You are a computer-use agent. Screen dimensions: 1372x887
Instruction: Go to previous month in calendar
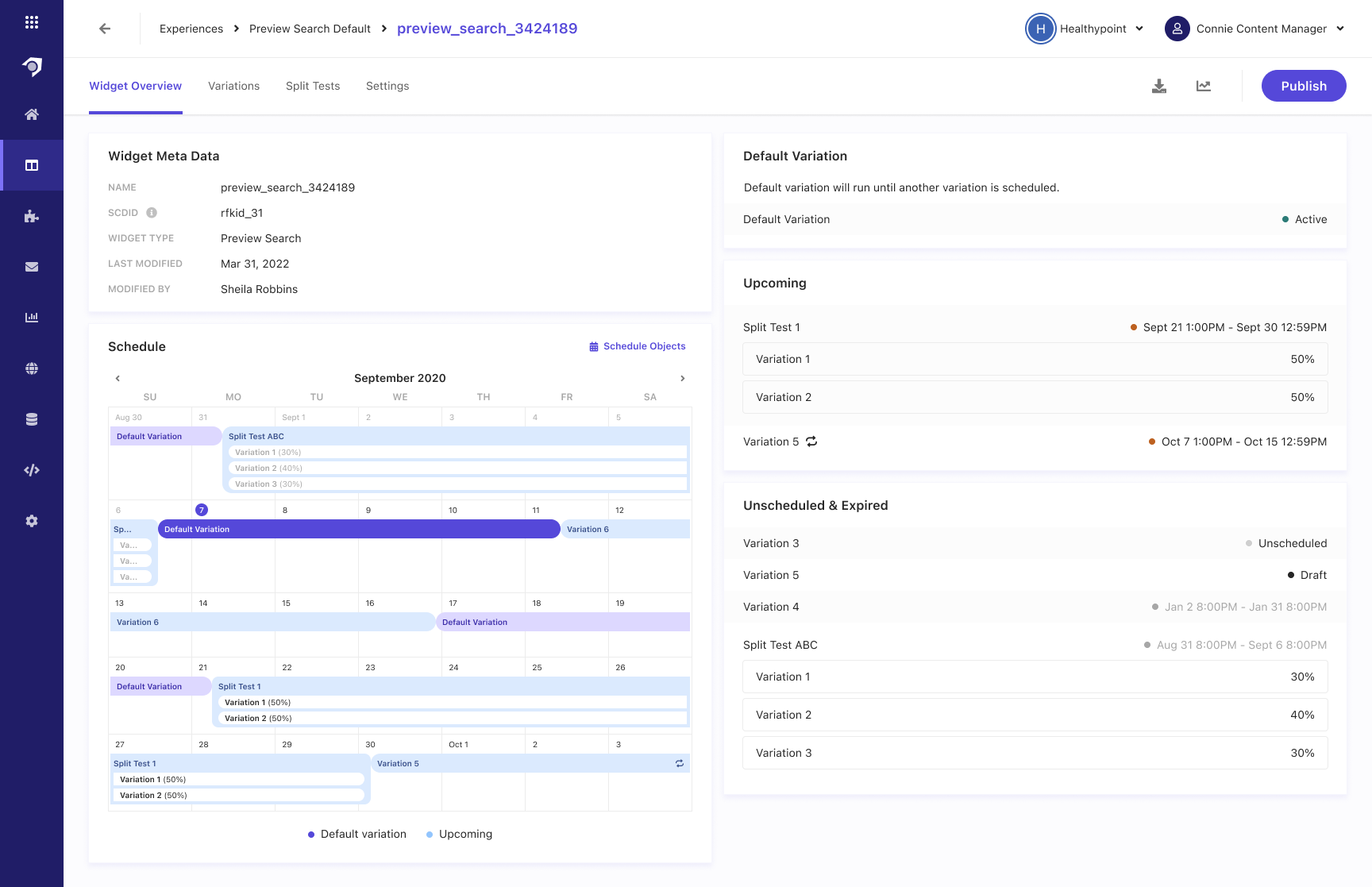tap(118, 378)
